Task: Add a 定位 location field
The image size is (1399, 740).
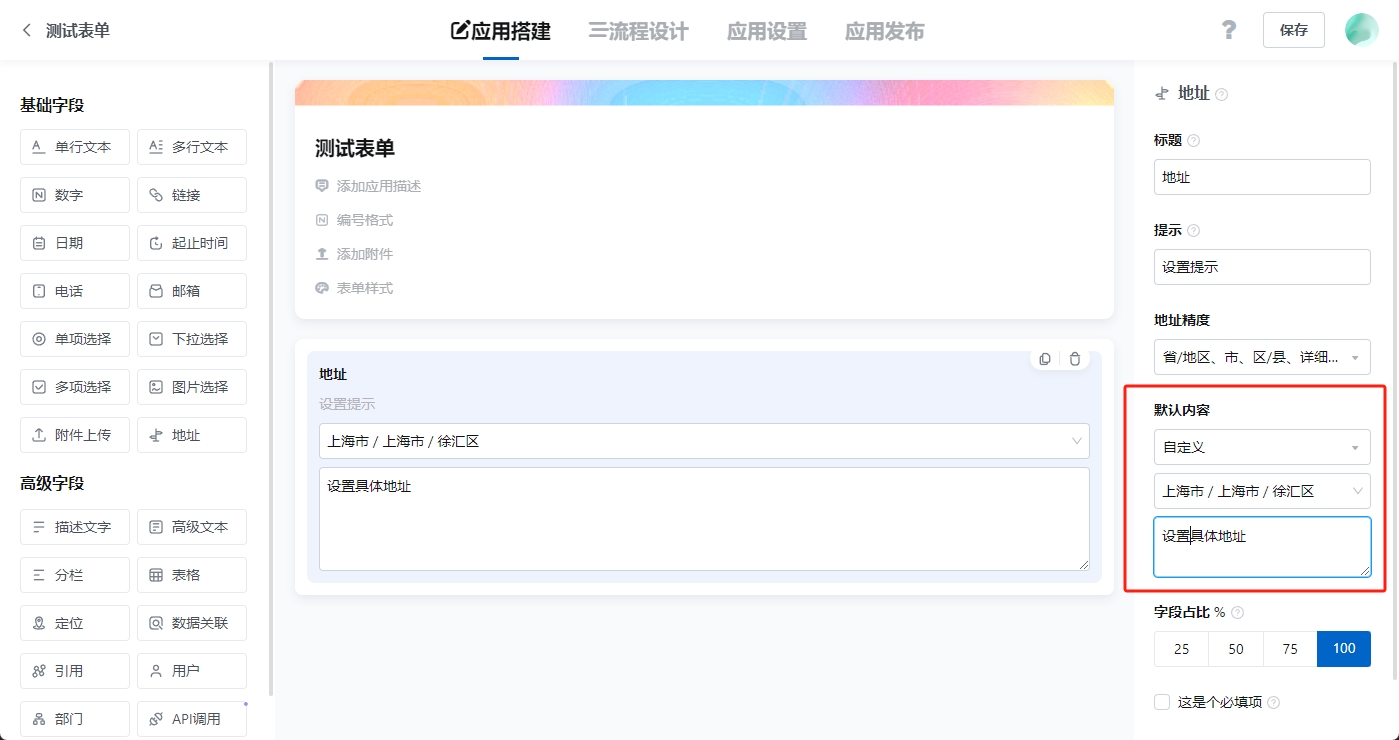Action: point(75,623)
